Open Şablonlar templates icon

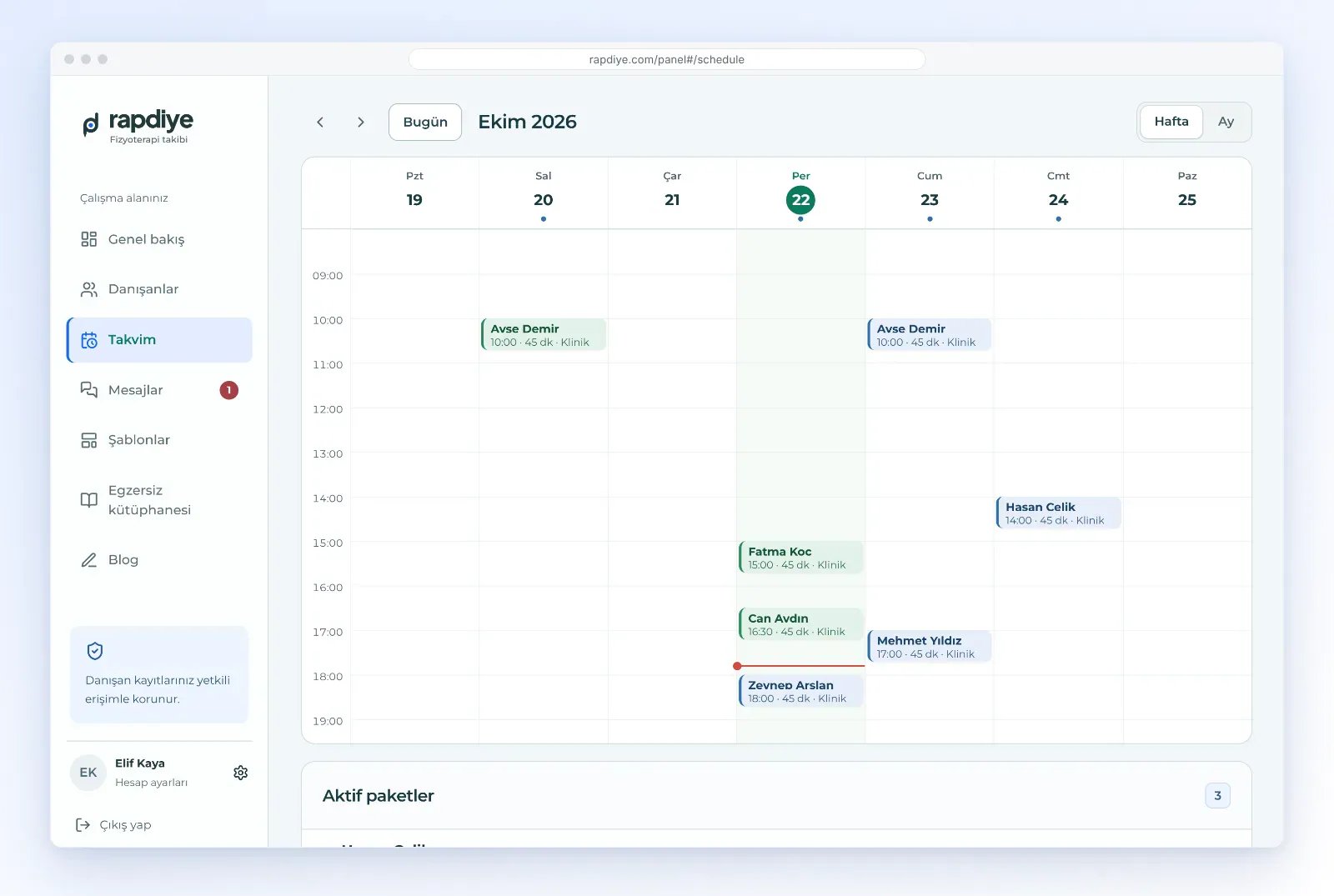(88, 440)
